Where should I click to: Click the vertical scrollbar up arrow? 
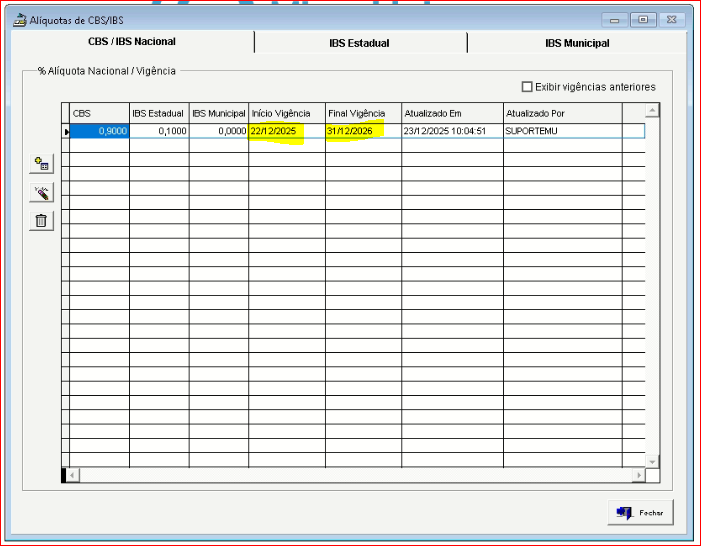pos(652,111)
